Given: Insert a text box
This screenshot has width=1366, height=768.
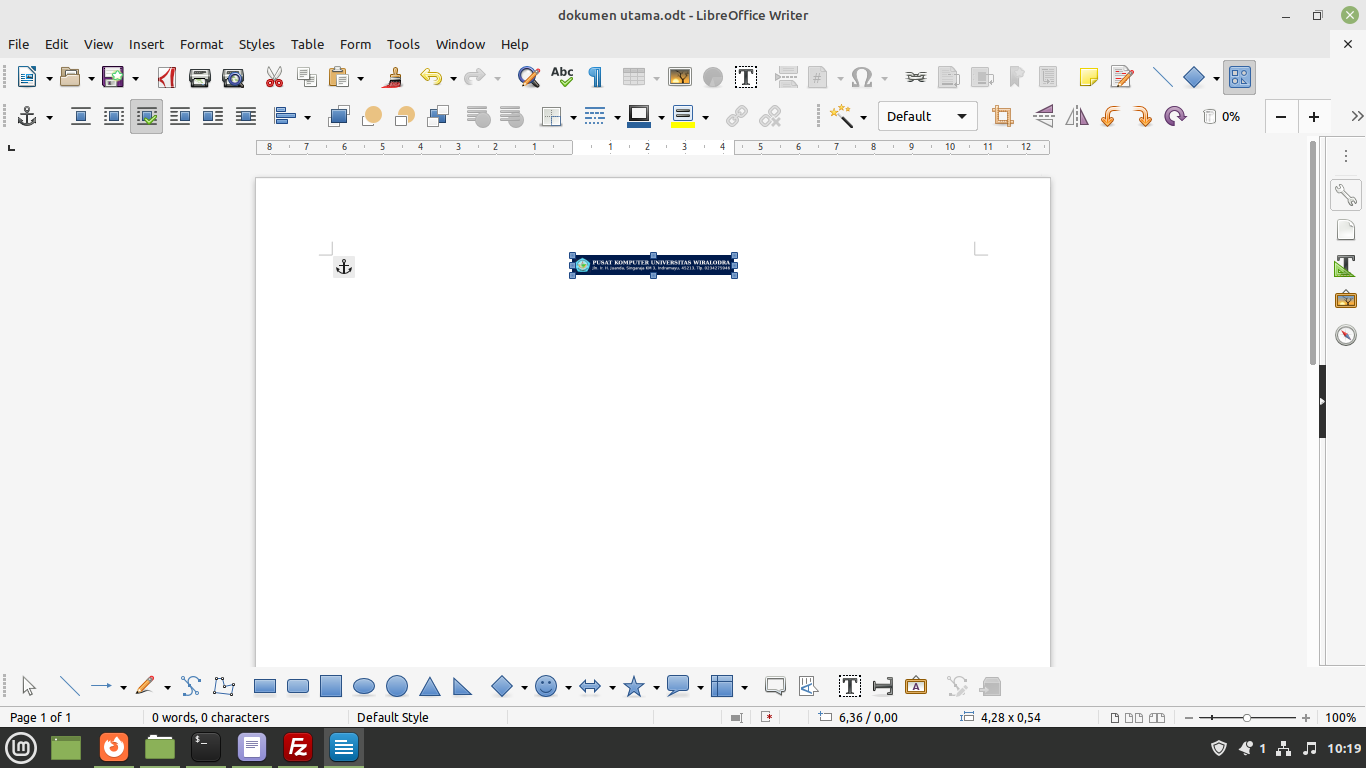Looking at the screenshot, I should tap(745, 77).
